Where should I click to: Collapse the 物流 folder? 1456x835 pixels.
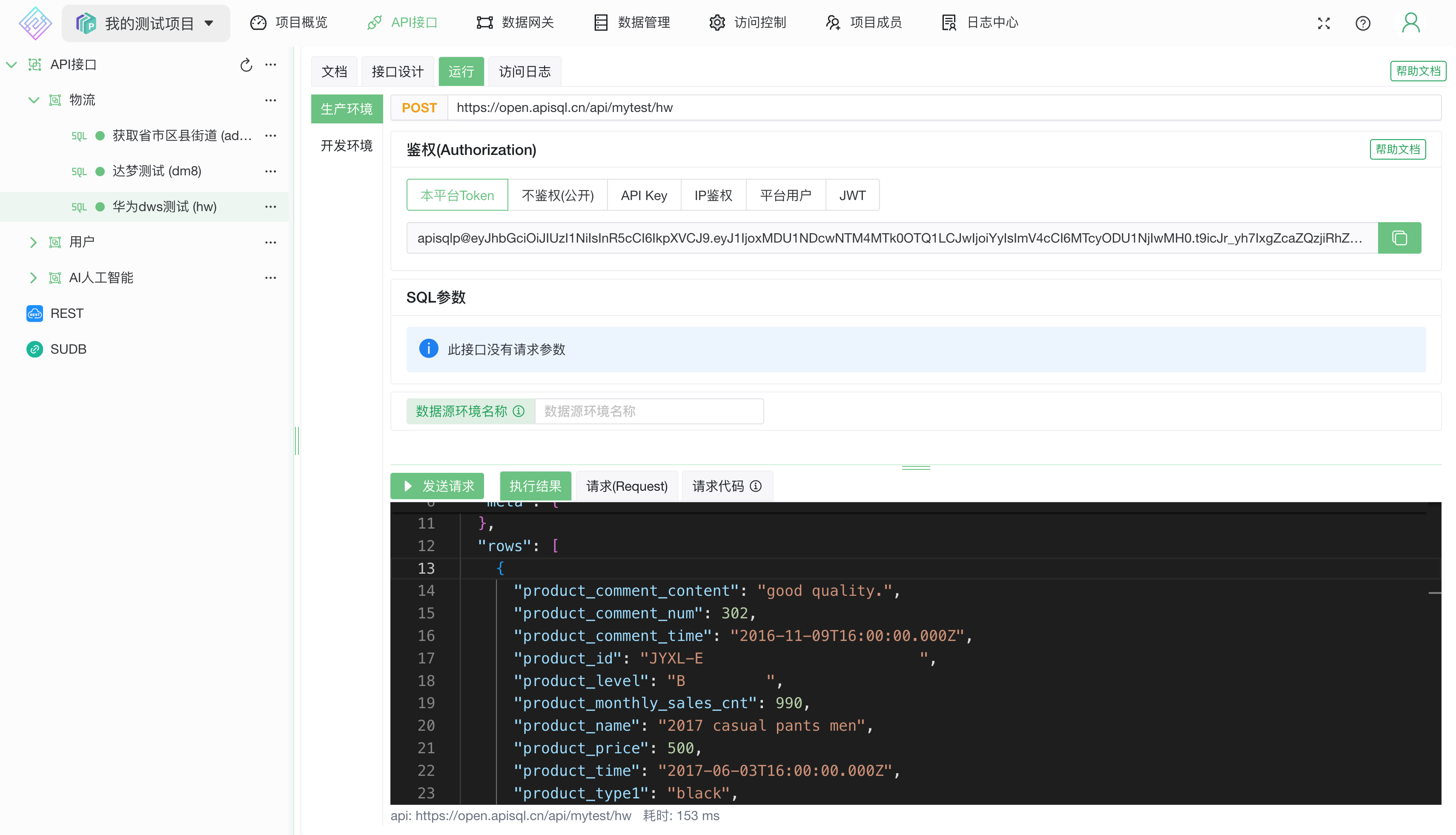(x=34, y=100)
